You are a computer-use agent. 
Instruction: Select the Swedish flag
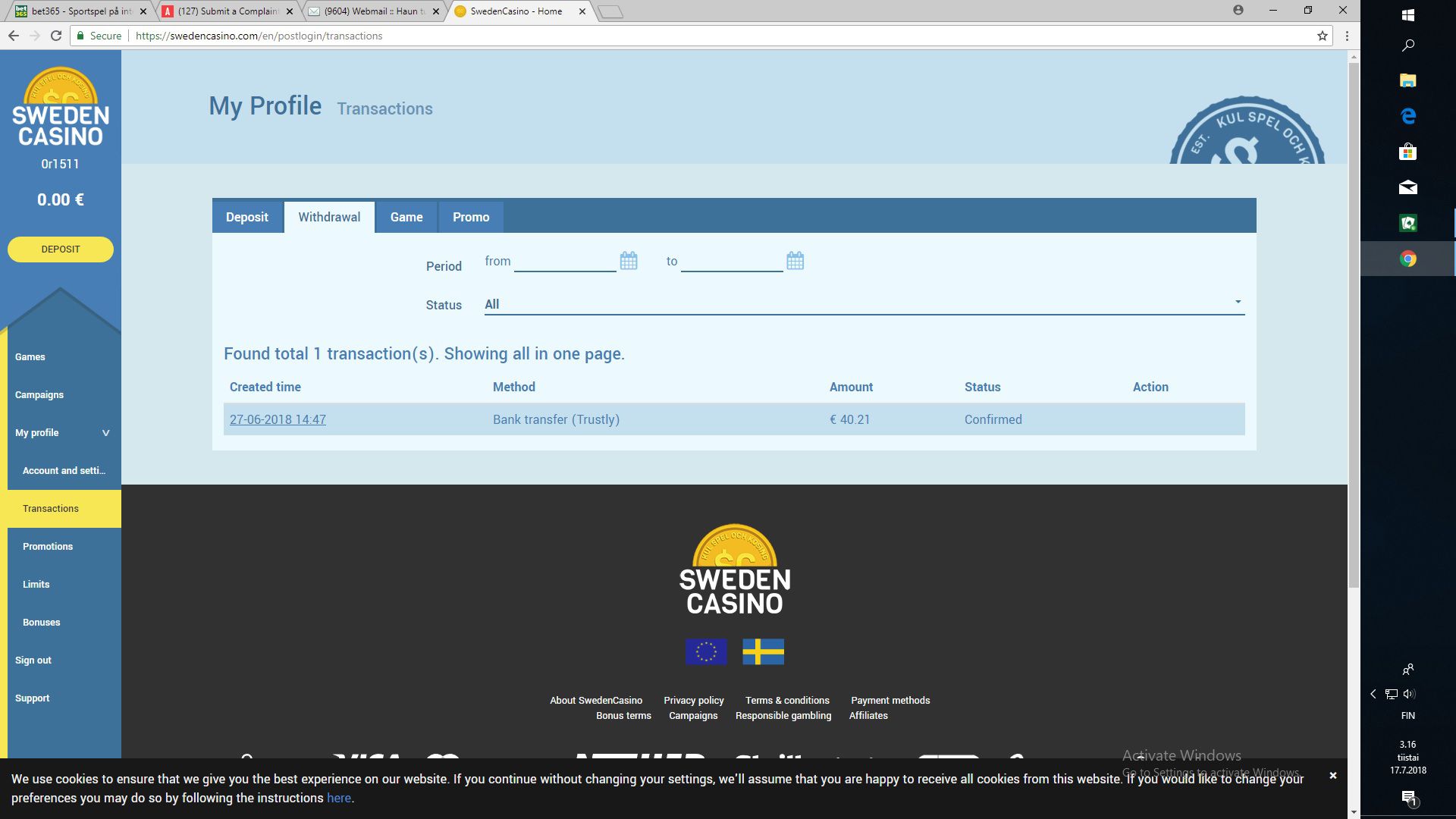763,651
